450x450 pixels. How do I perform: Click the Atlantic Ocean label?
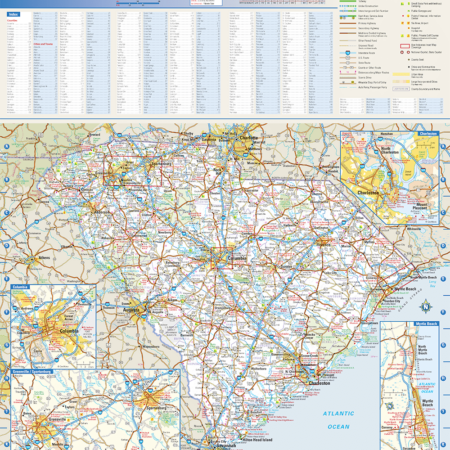338,420
